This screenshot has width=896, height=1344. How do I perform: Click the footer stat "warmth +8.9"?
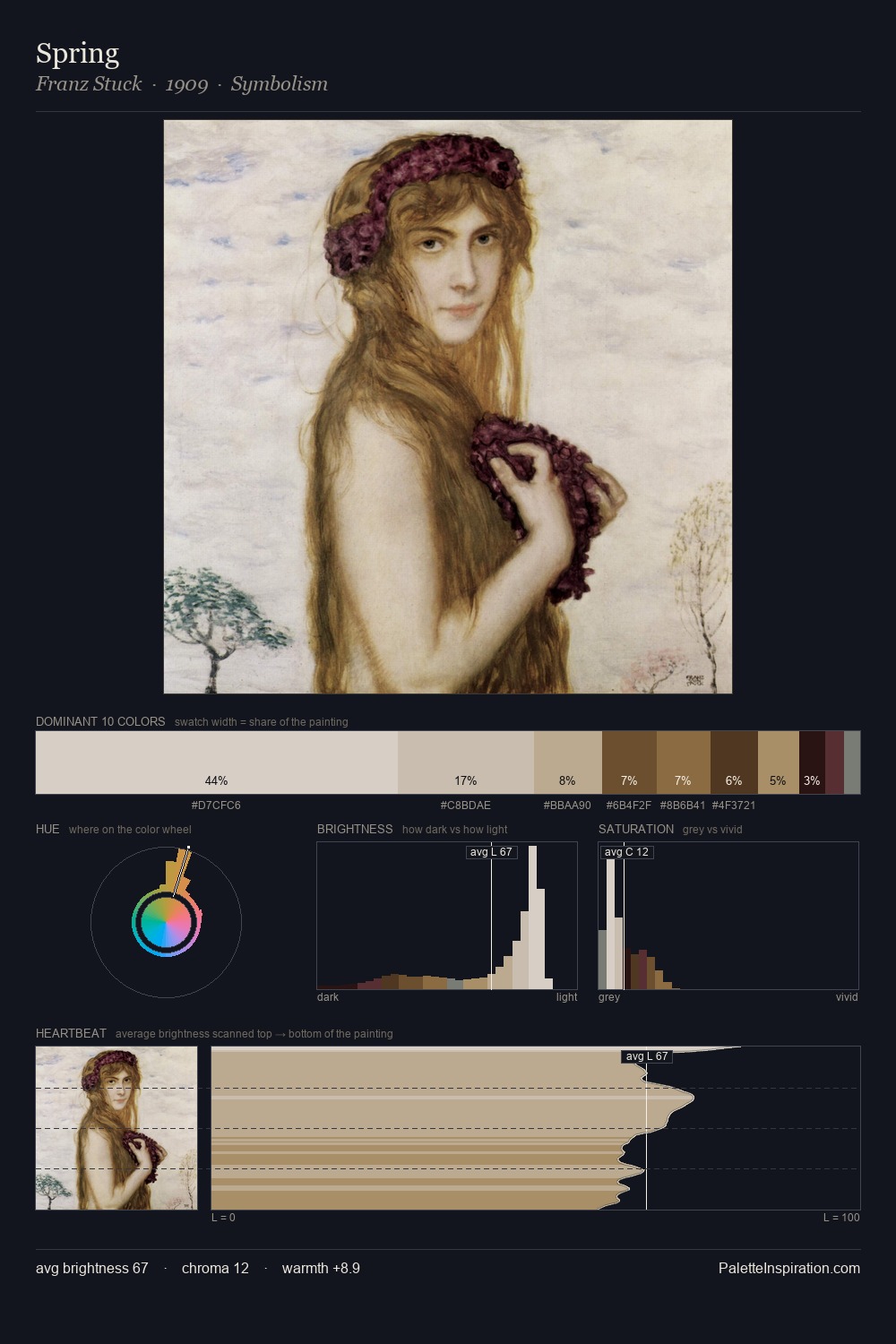(x=321, y=1268)
